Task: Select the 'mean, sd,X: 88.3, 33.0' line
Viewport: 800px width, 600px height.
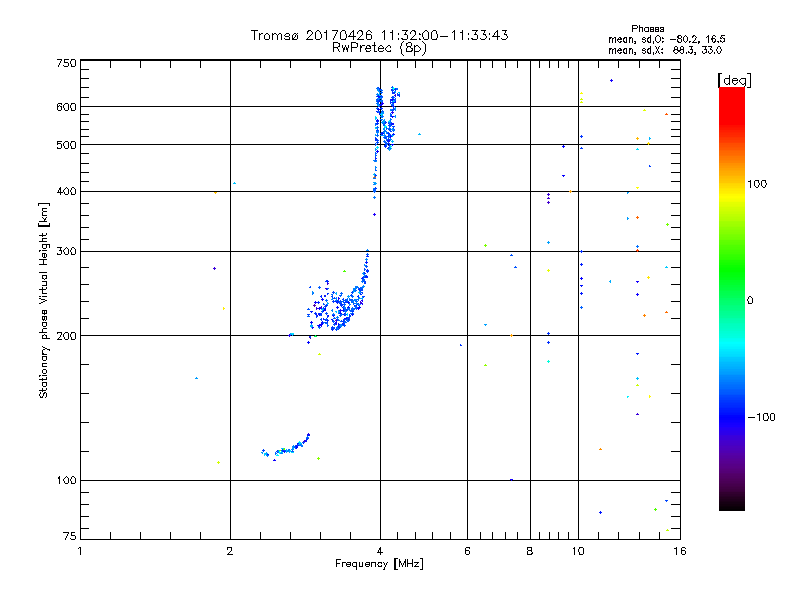Action: 665,50
